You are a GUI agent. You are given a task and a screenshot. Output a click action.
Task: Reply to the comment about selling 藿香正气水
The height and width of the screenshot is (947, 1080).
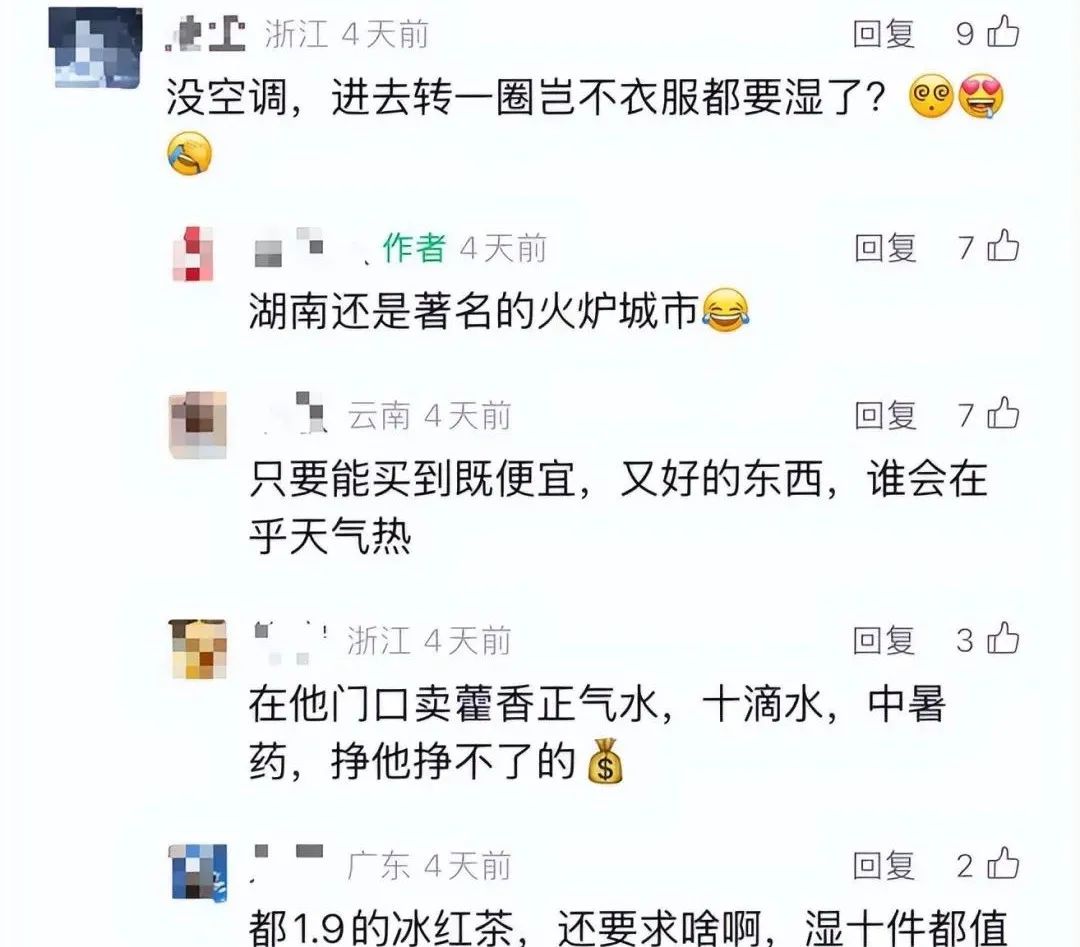(x=884, y=641)
